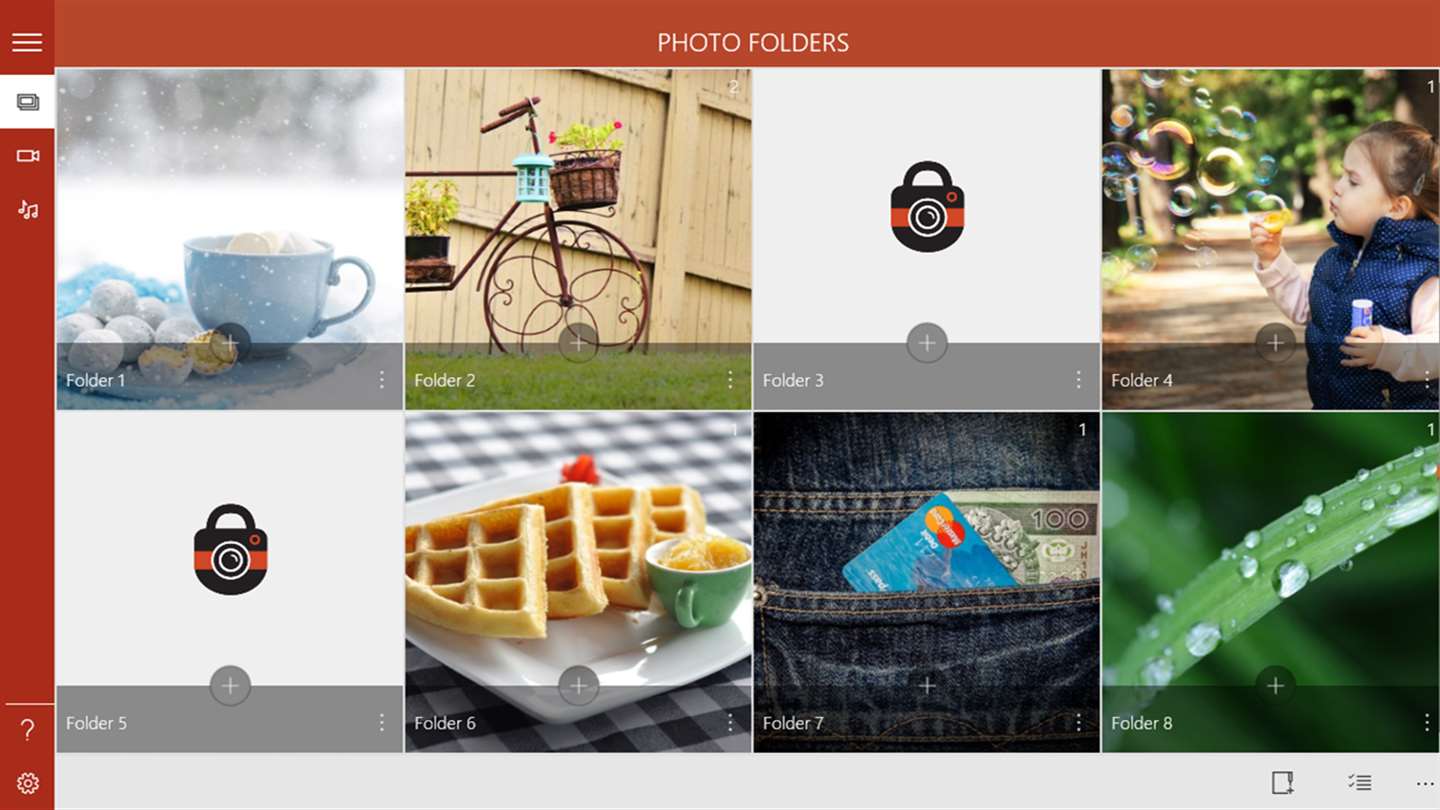Open Folder 4 bubbles thumbnail

[x=1271, y=206]
